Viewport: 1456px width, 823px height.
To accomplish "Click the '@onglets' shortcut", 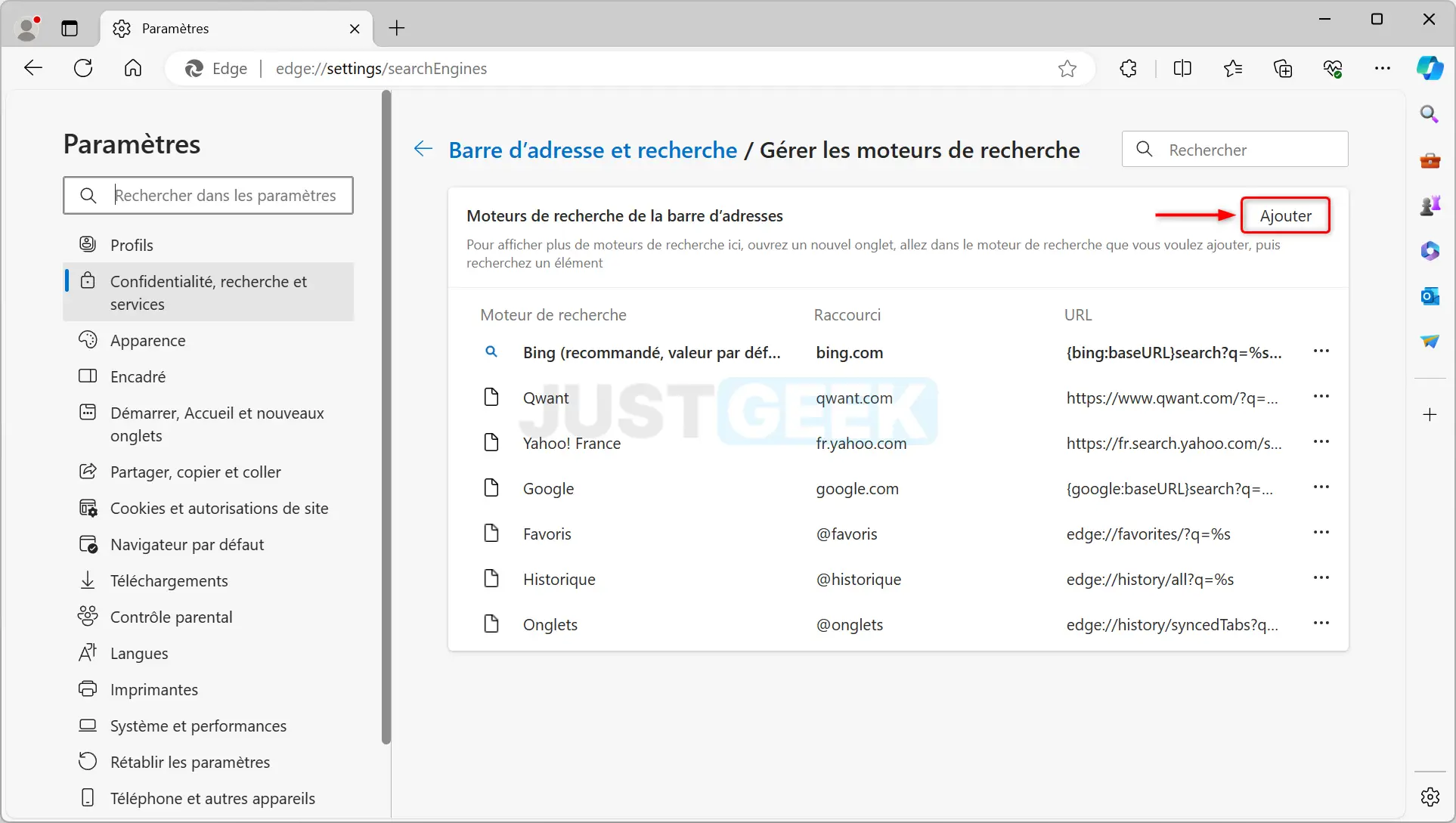I will click(x=850, y=625).
